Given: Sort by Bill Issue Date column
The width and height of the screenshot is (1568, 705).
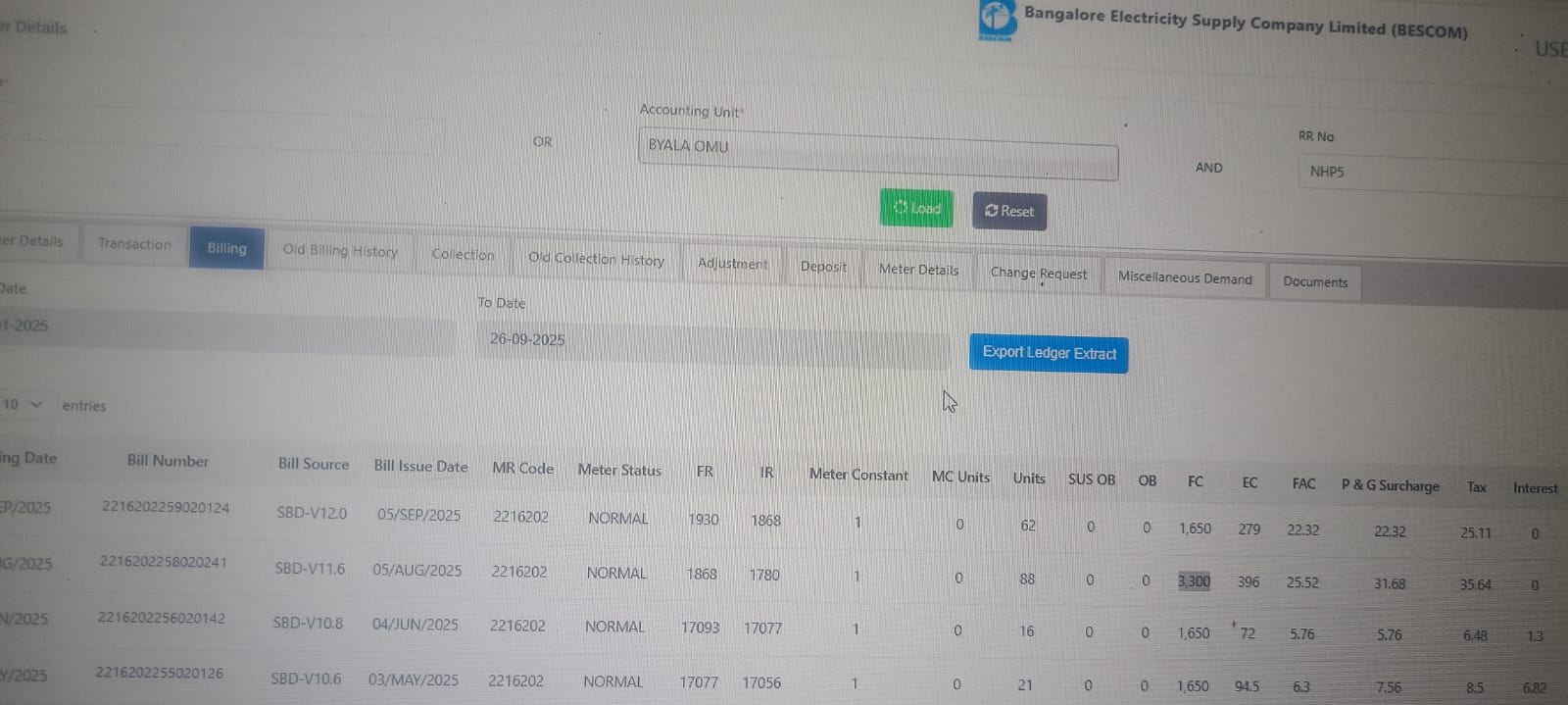Looking at the screenshot, I should 420,467.
